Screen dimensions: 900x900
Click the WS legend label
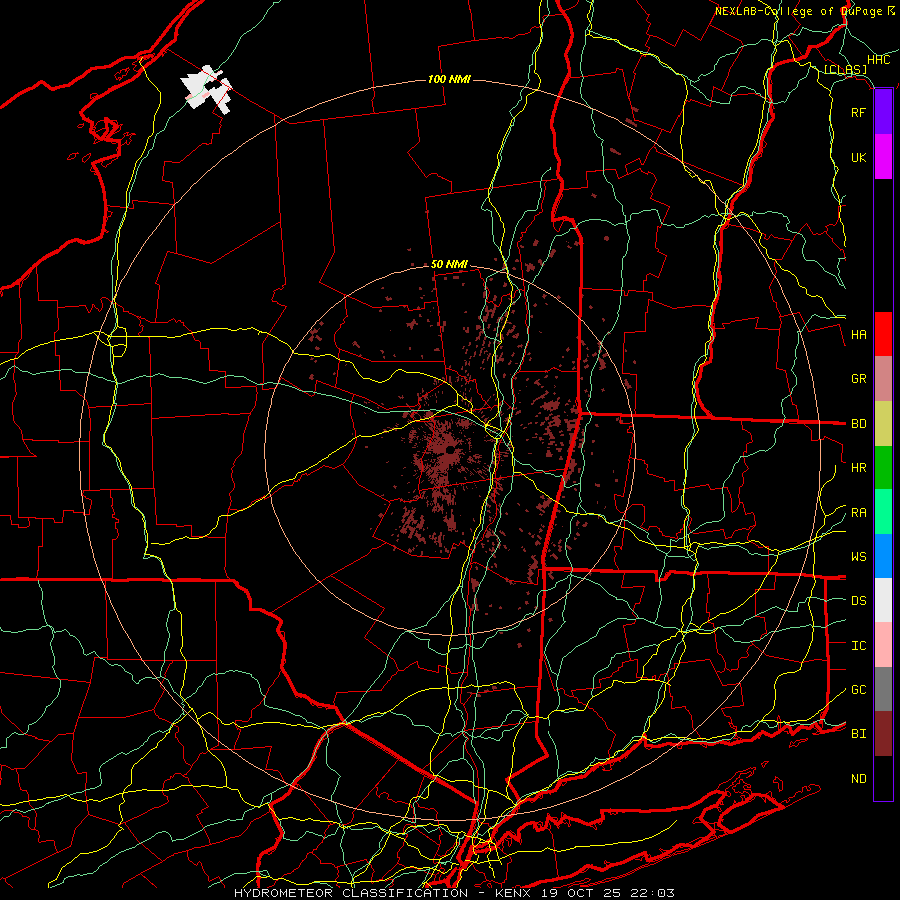point(859,557)
